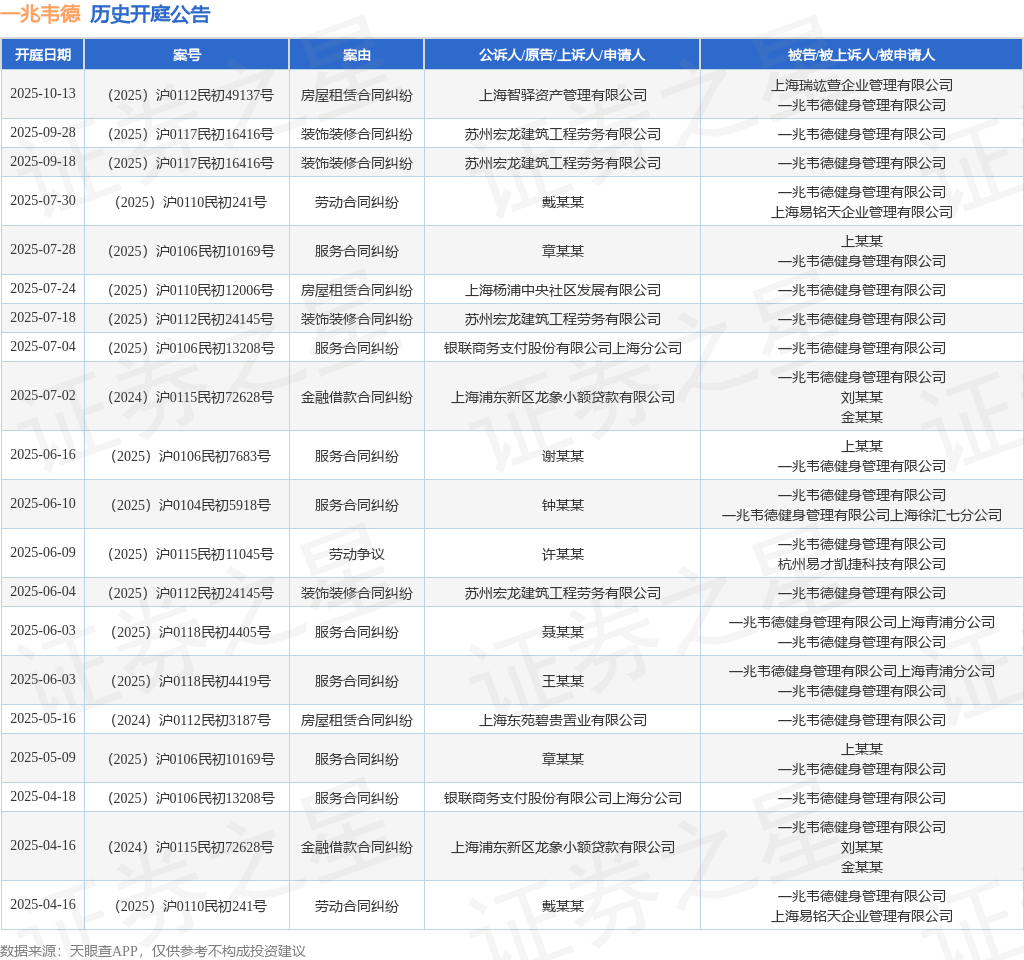Select case number 沪0112民初49137号
The width and height of the screenshot is (1024, 960).
point(191,95)
